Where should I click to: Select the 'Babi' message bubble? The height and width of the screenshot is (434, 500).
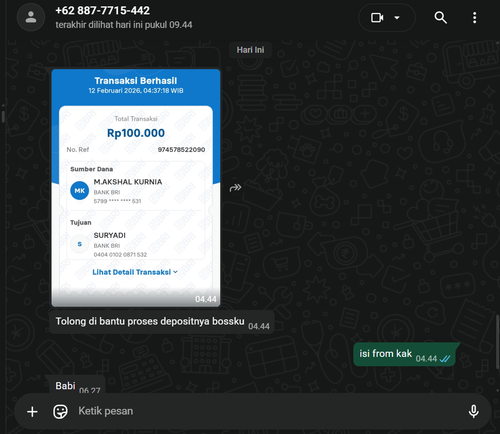click(x=77, y=385)
